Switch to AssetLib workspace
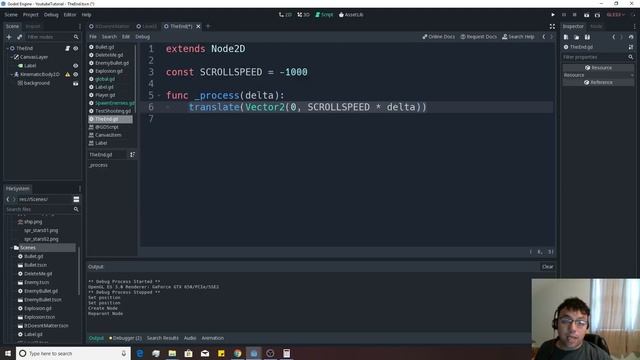 pos(351,15)
